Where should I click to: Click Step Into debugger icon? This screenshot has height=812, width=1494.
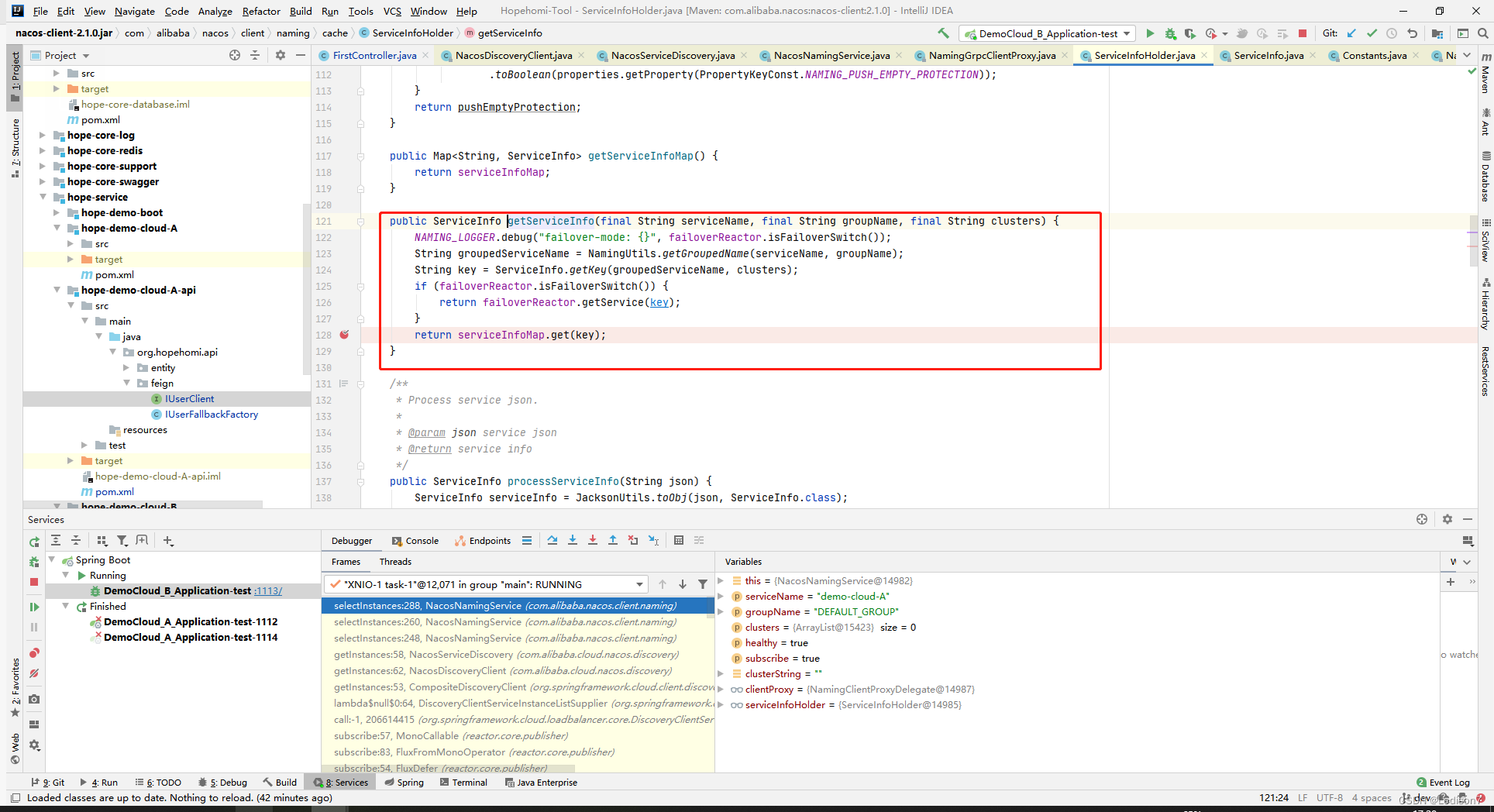[x=573, y=540]
